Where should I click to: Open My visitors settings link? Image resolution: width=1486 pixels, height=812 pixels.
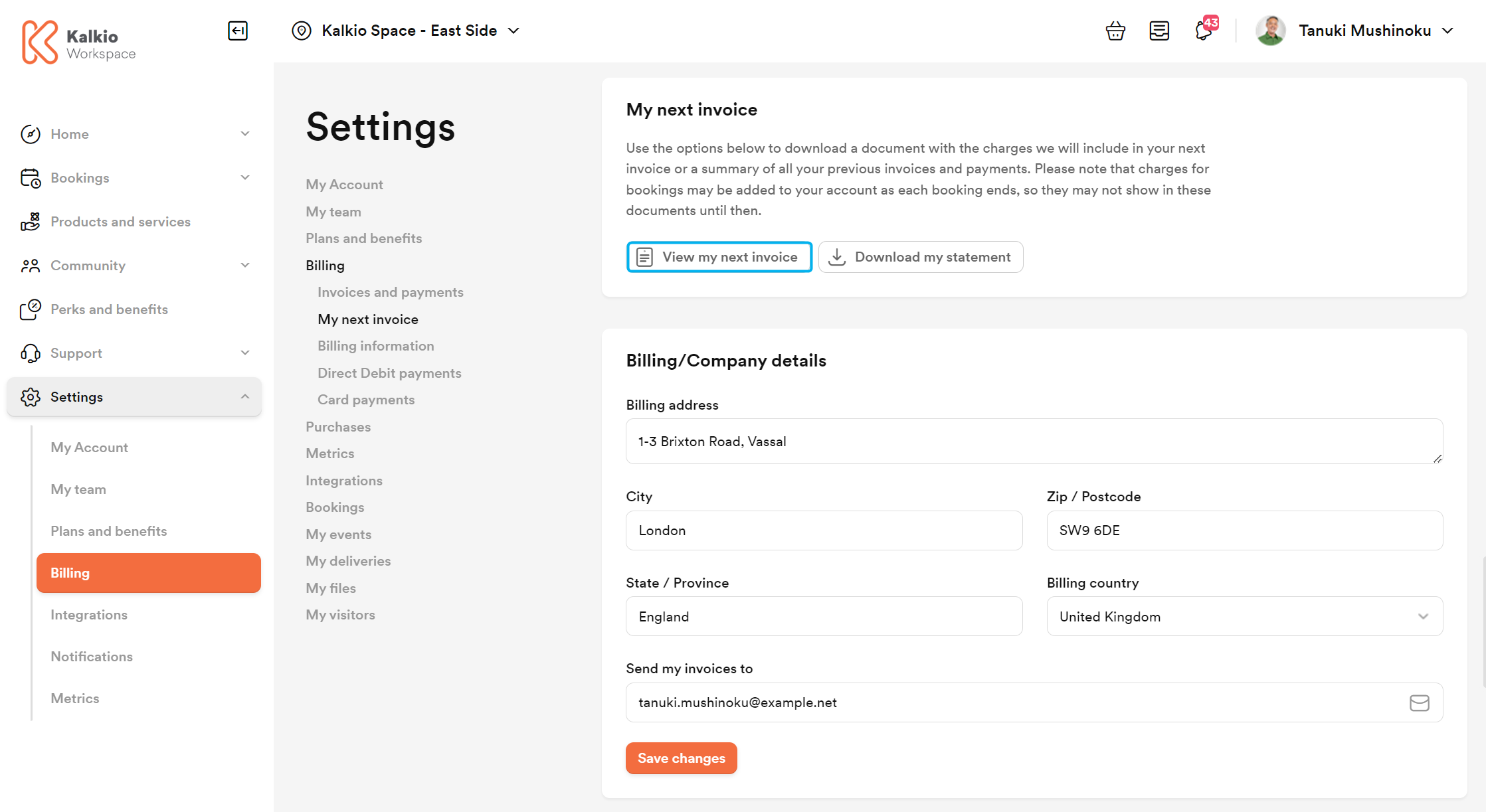coord(340,615)
